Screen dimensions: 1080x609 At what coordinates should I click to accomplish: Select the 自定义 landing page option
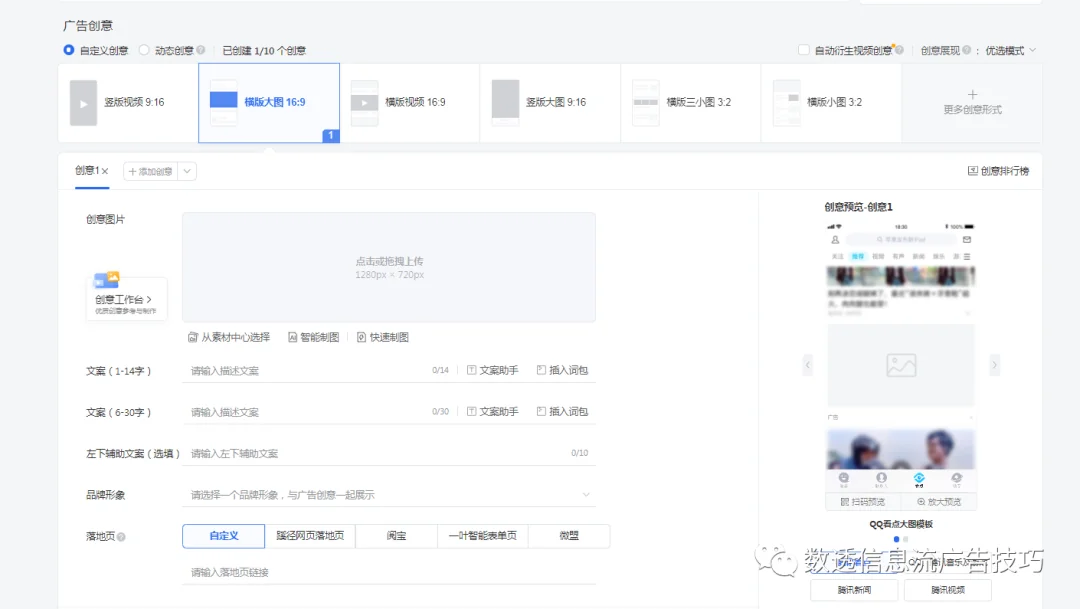pyautogui.click(x=223, y=536)
